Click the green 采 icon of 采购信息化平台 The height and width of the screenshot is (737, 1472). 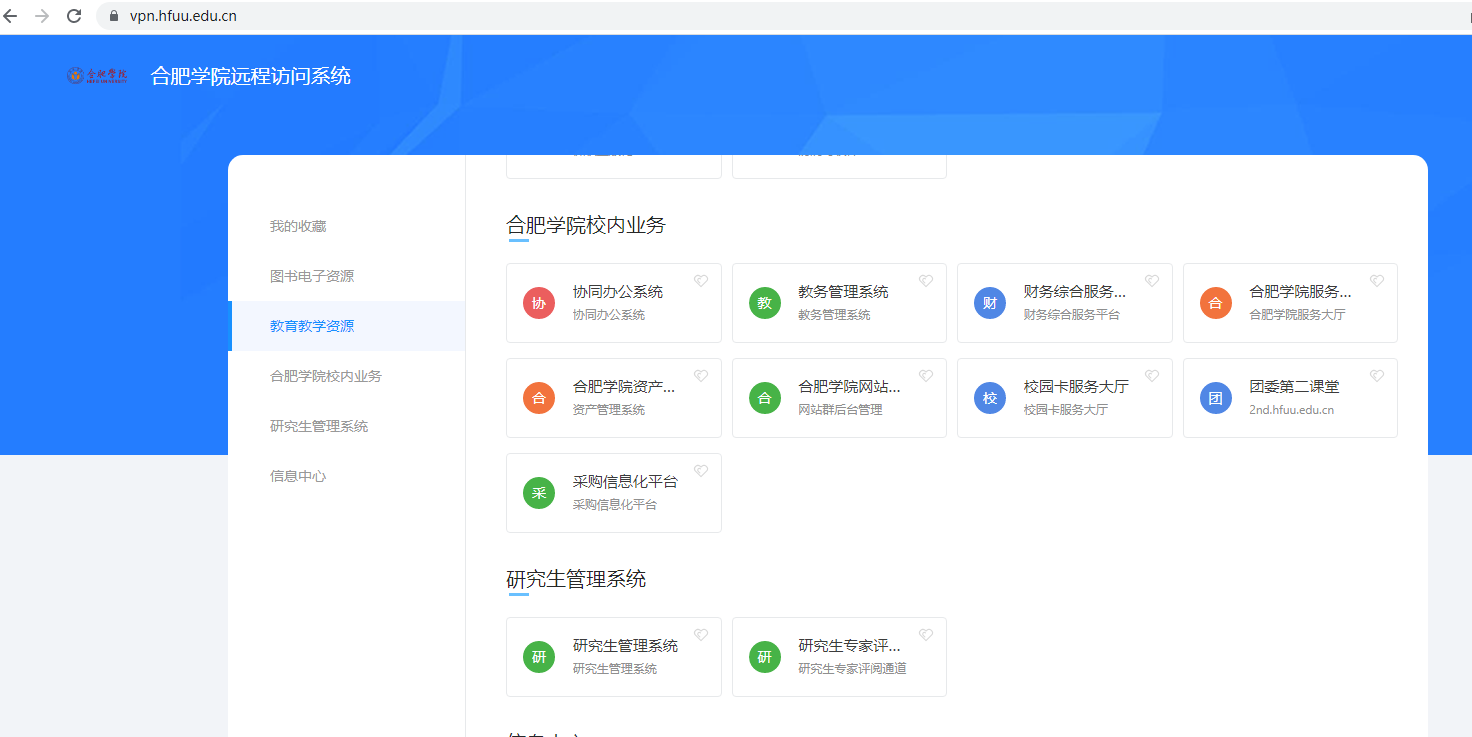tap(539, 493)
